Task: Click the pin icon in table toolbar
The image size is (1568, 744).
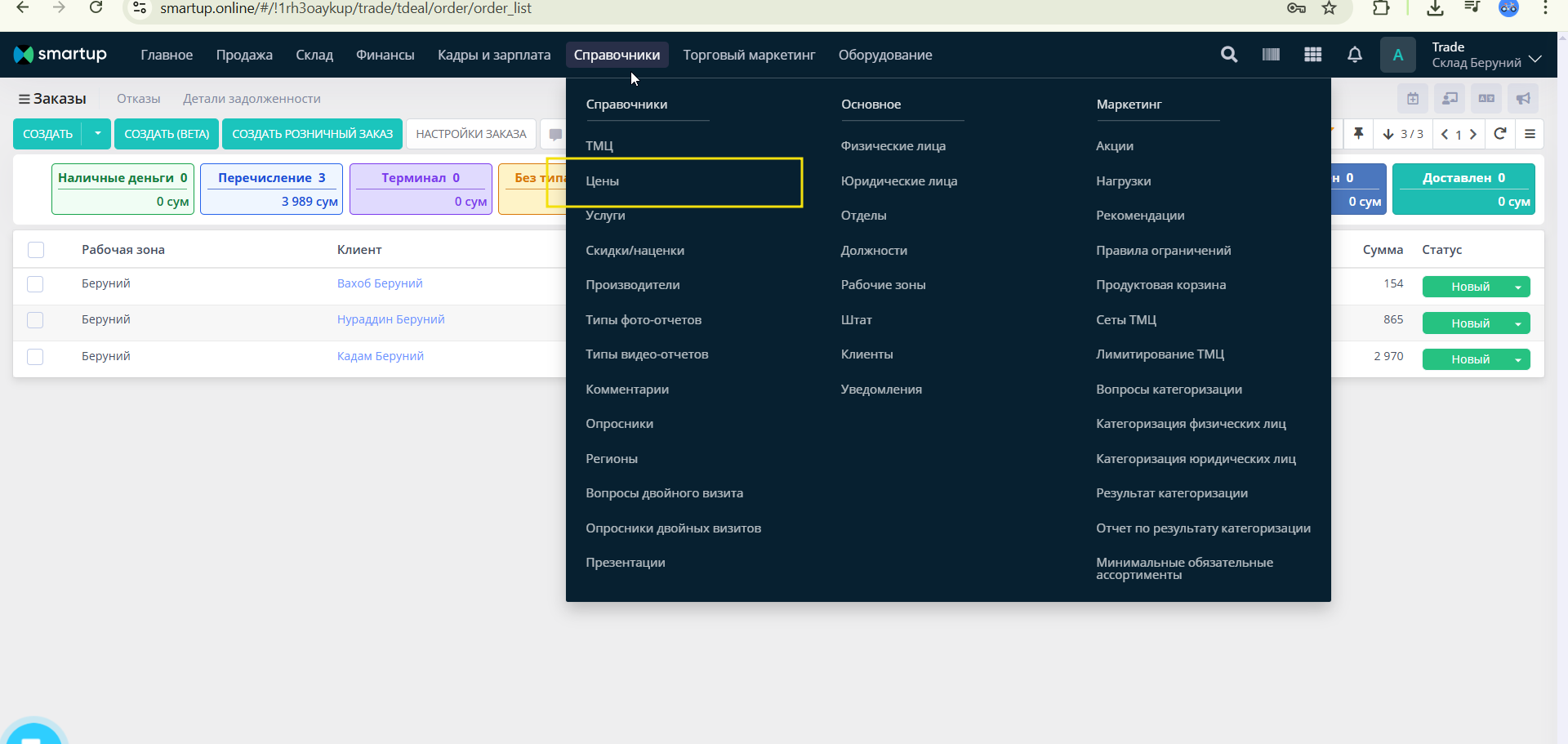Action: [1358, 134]
